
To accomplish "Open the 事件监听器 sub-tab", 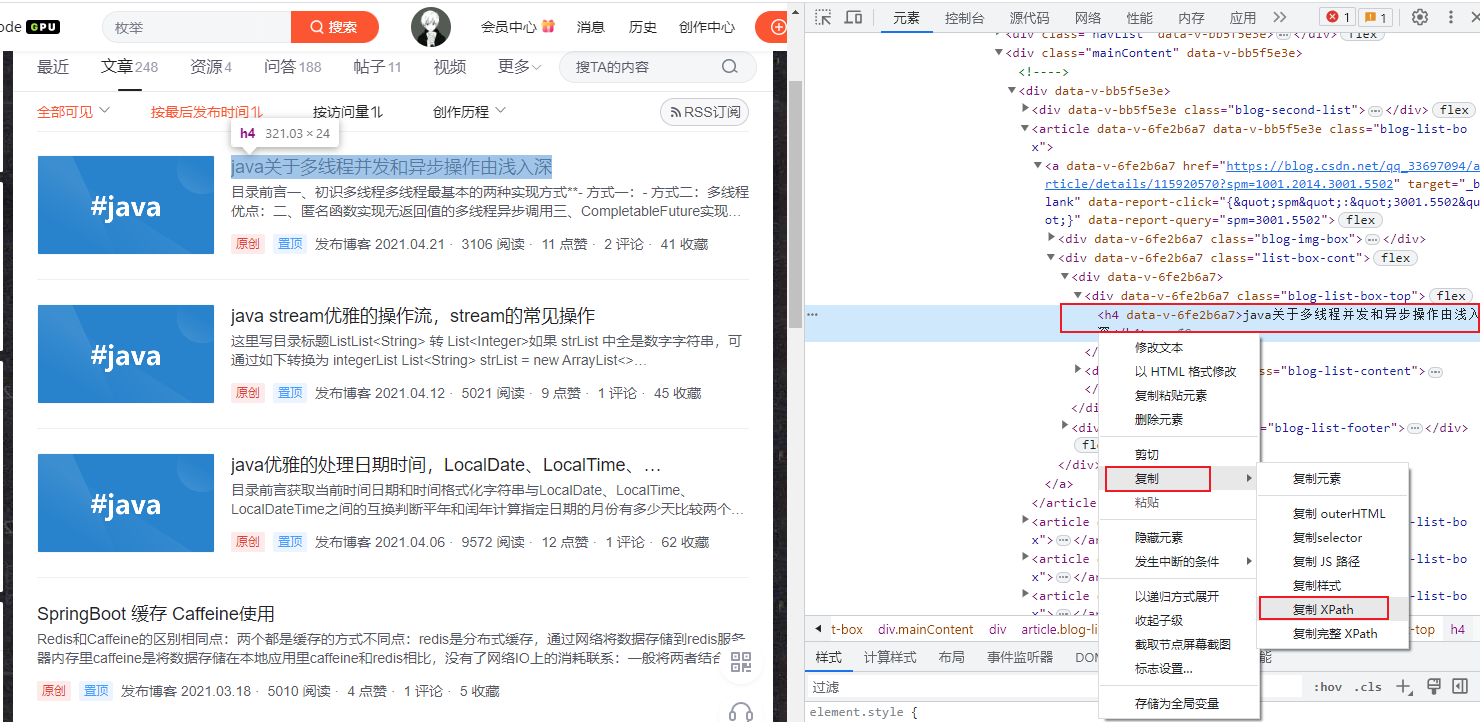I will click(x=1019, y=657).
